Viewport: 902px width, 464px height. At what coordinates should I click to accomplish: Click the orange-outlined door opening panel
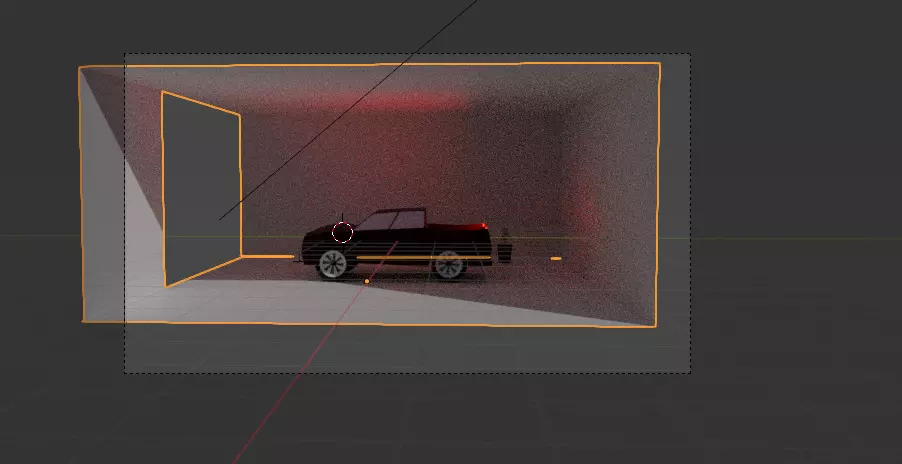[x=201, y=188]
